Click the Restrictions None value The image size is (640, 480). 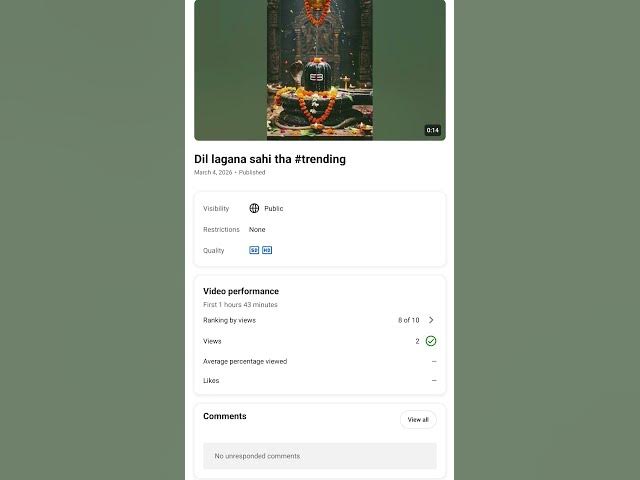[x=257, y=229]
